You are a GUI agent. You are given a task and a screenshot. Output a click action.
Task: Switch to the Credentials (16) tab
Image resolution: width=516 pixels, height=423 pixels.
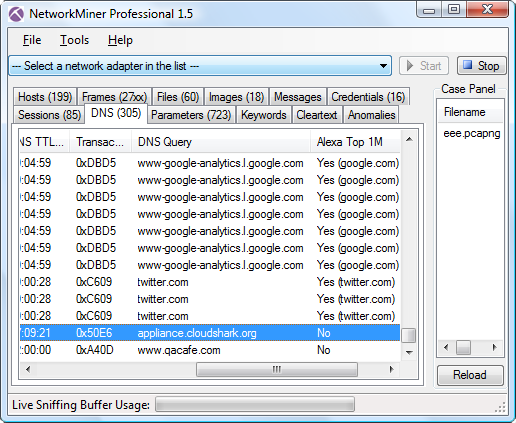click(368, 97)
